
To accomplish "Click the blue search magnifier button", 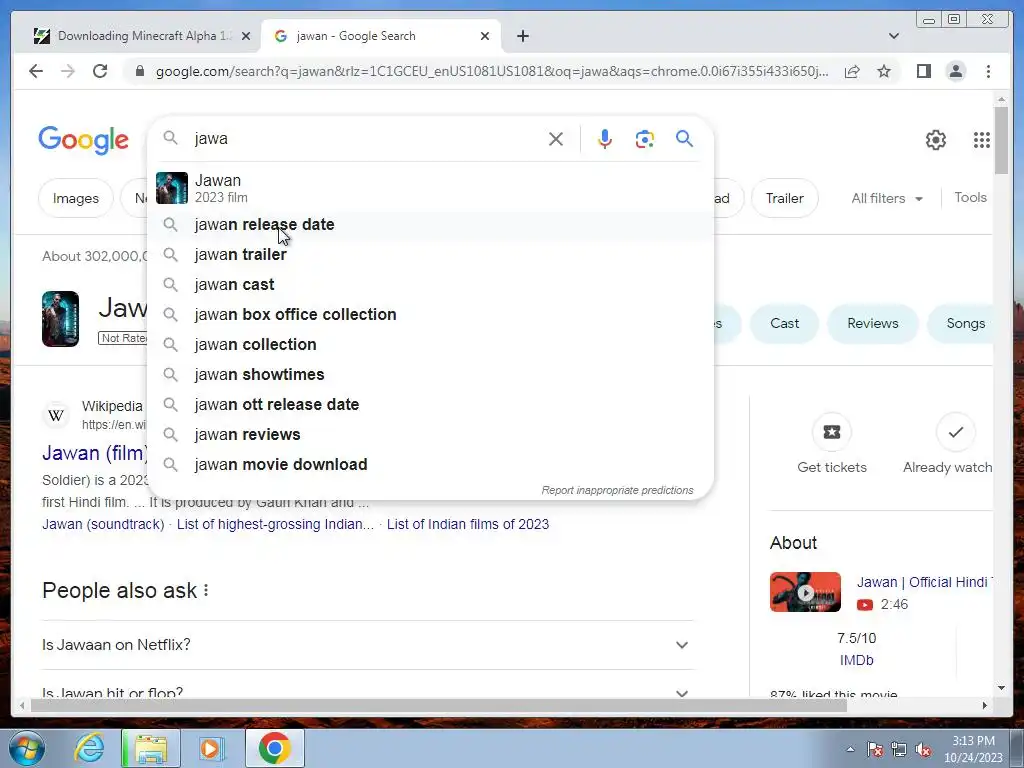I will pos(684,138).
